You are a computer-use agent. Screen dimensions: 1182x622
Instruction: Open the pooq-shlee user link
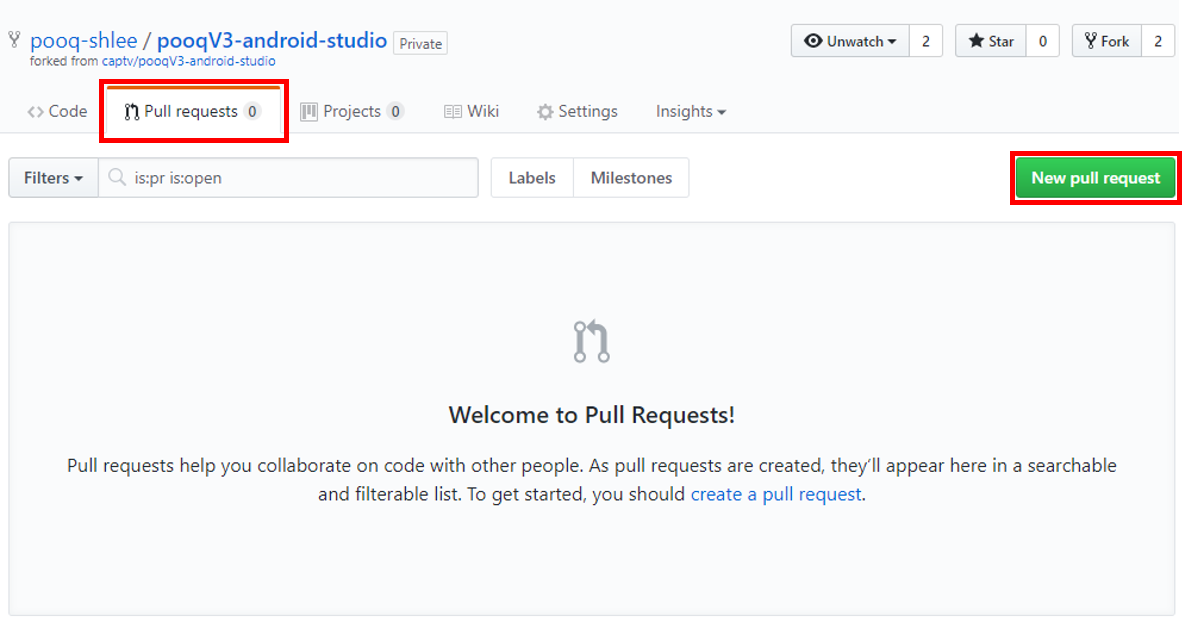[84, 41]
